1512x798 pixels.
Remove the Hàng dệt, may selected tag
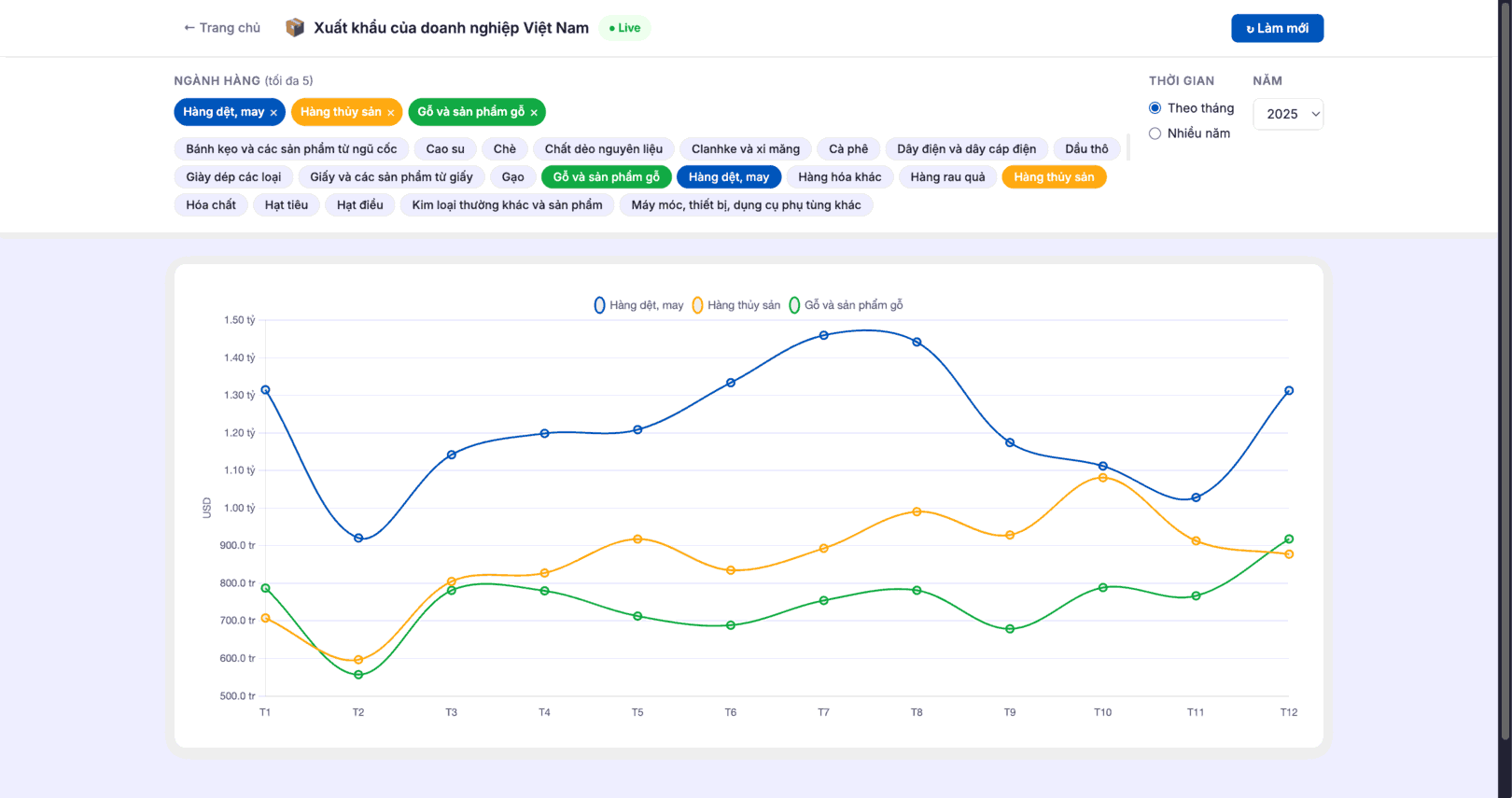[273, 113]
